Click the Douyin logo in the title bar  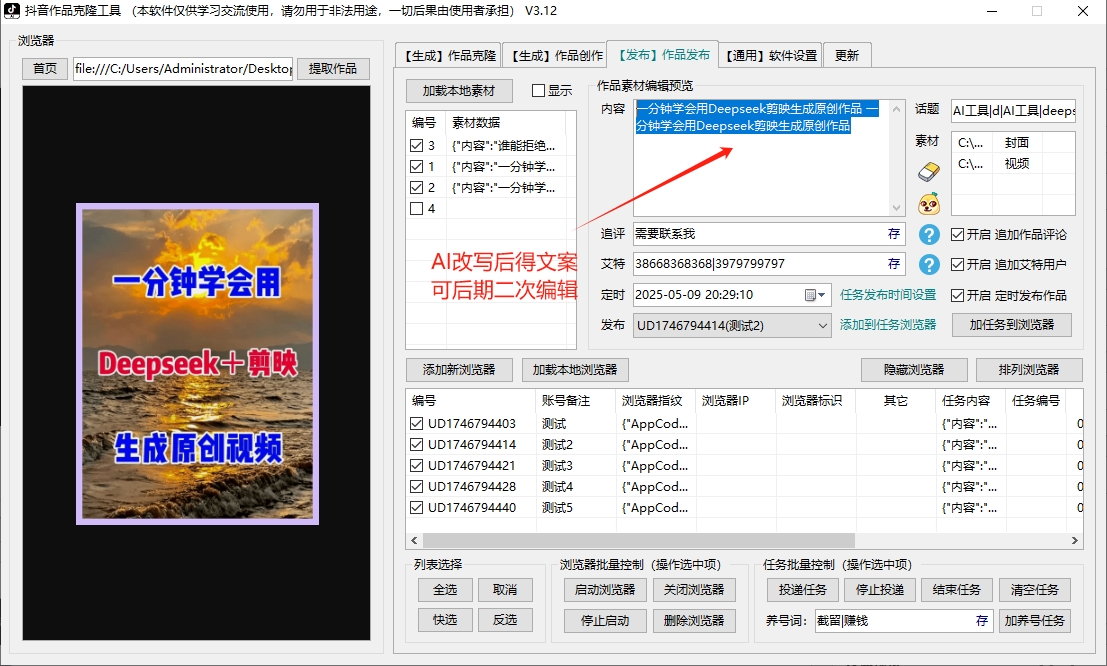(x=12, y=10)
